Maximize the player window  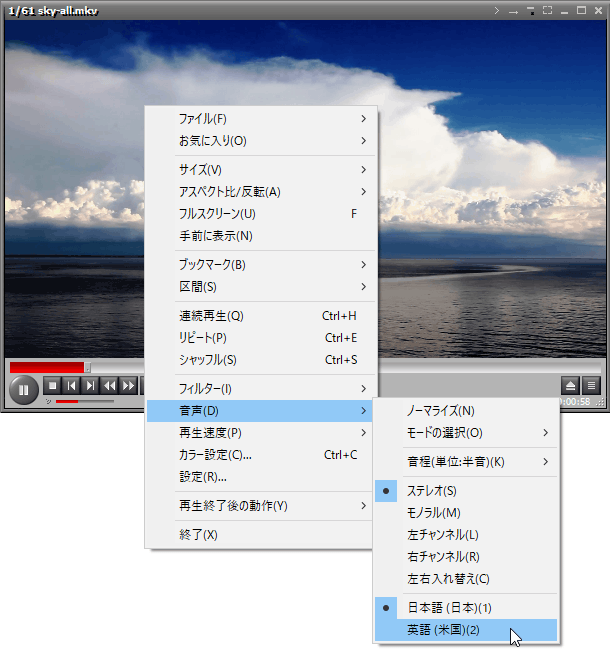pos(581,10)
